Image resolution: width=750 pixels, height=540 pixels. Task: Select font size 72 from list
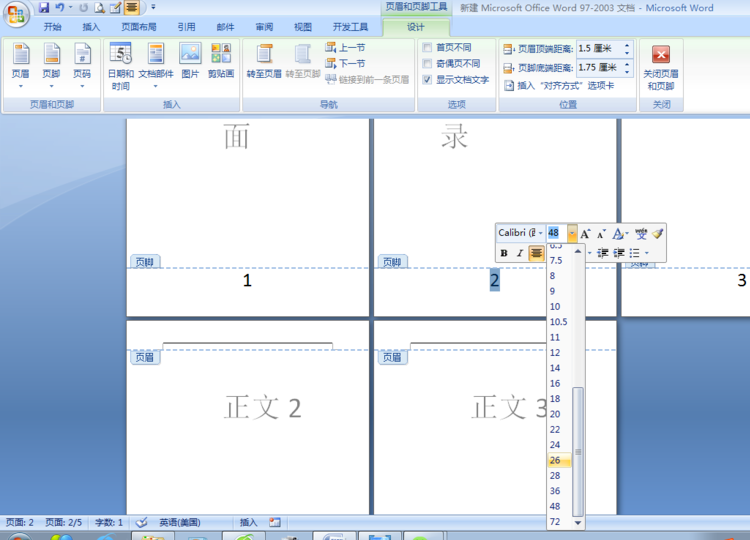[559, 521]
